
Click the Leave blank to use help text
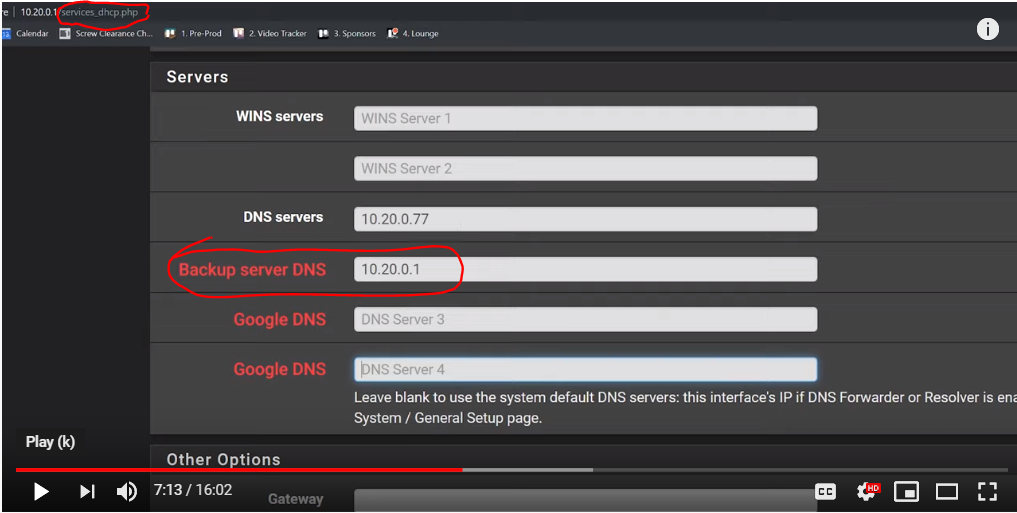[685, 407]
